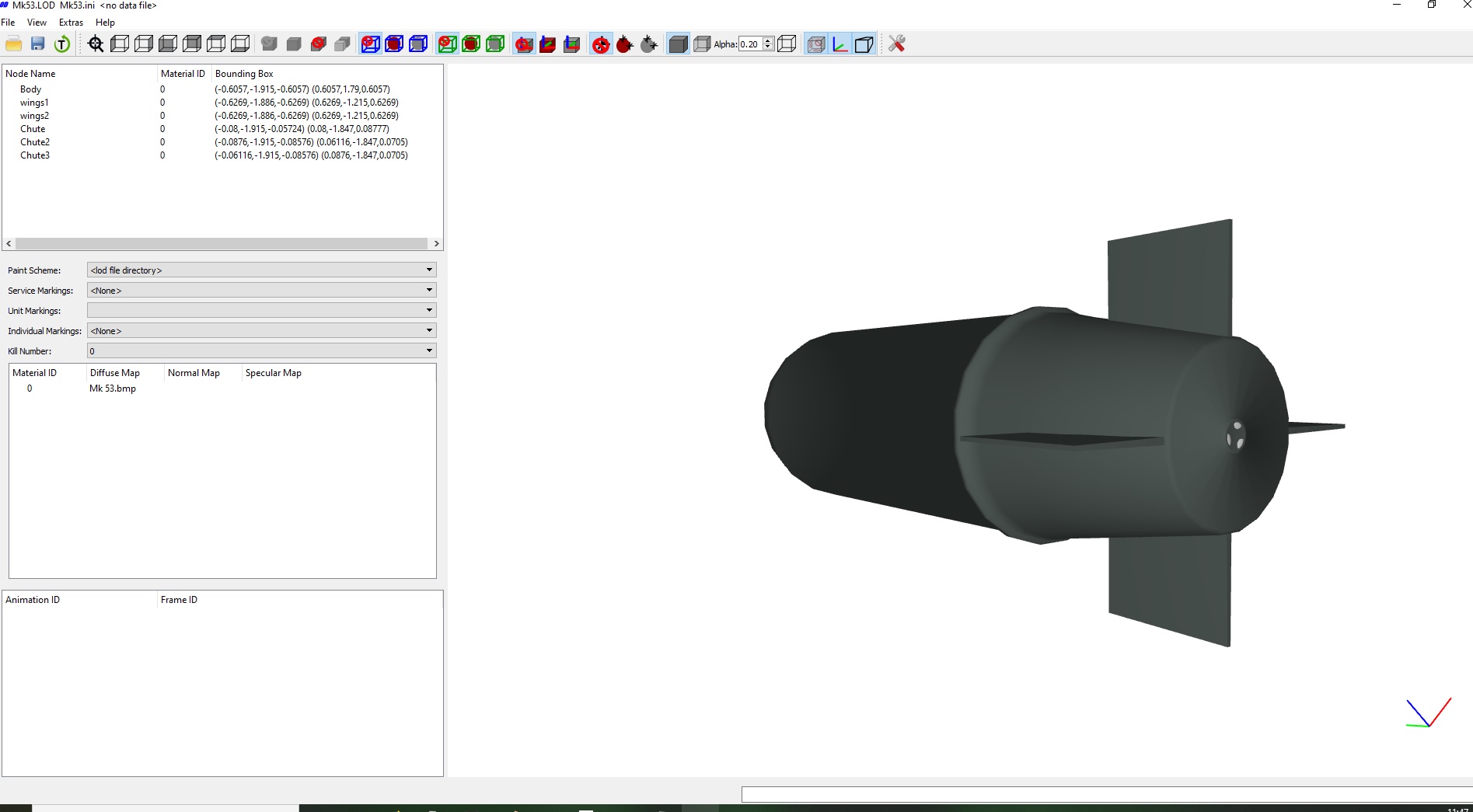Screen dimensions: 1473x812
Task: Open the wrench and screwdriver settings icon
Action: 896,44
